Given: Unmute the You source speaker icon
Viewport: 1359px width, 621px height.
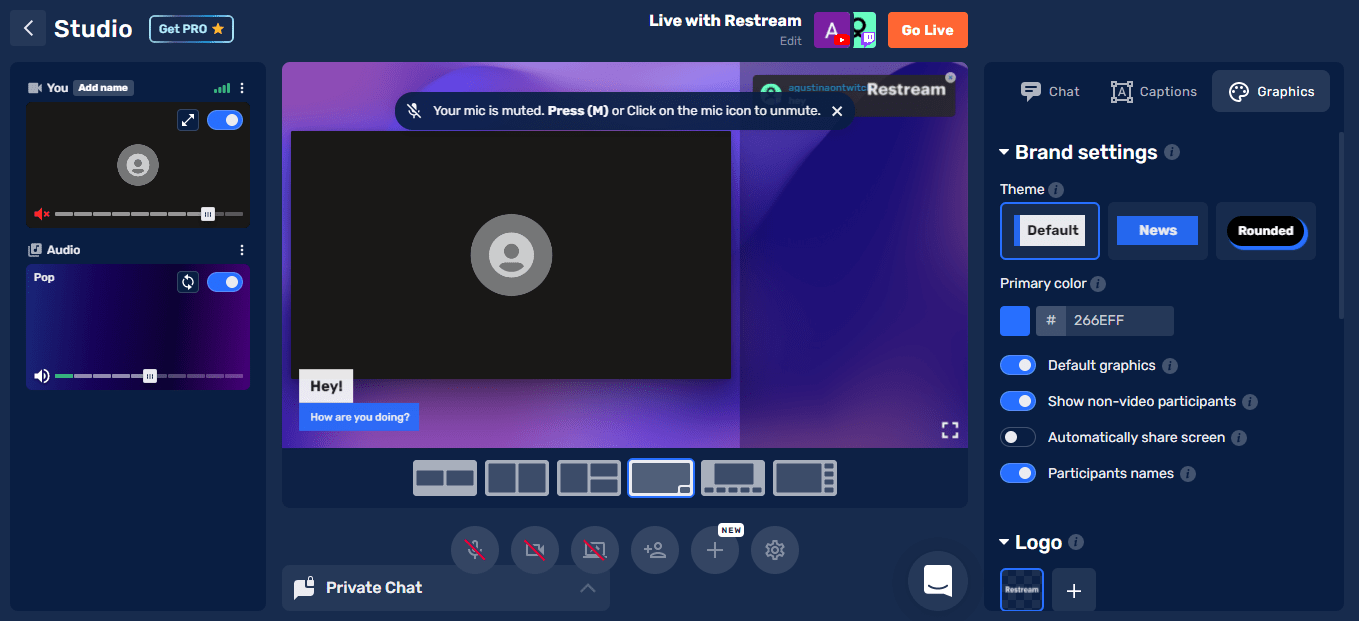Looking at the screenshot, I should (42, 214).
